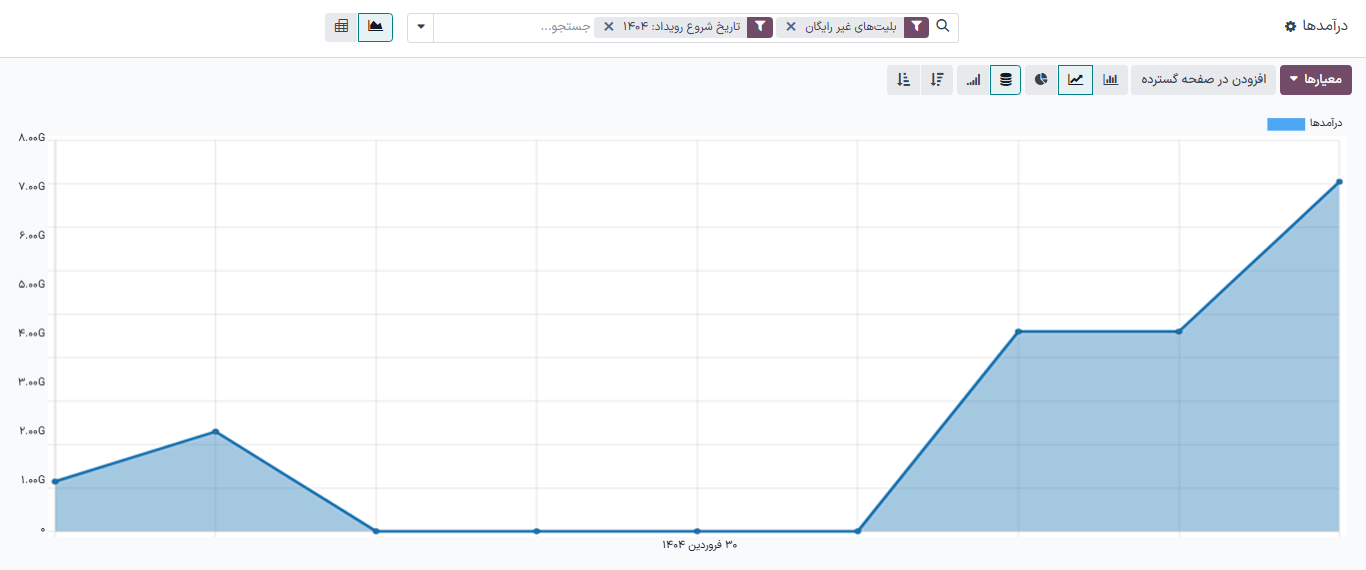Open the gear menu beside درآمدها title

[x=1291, y=26]
